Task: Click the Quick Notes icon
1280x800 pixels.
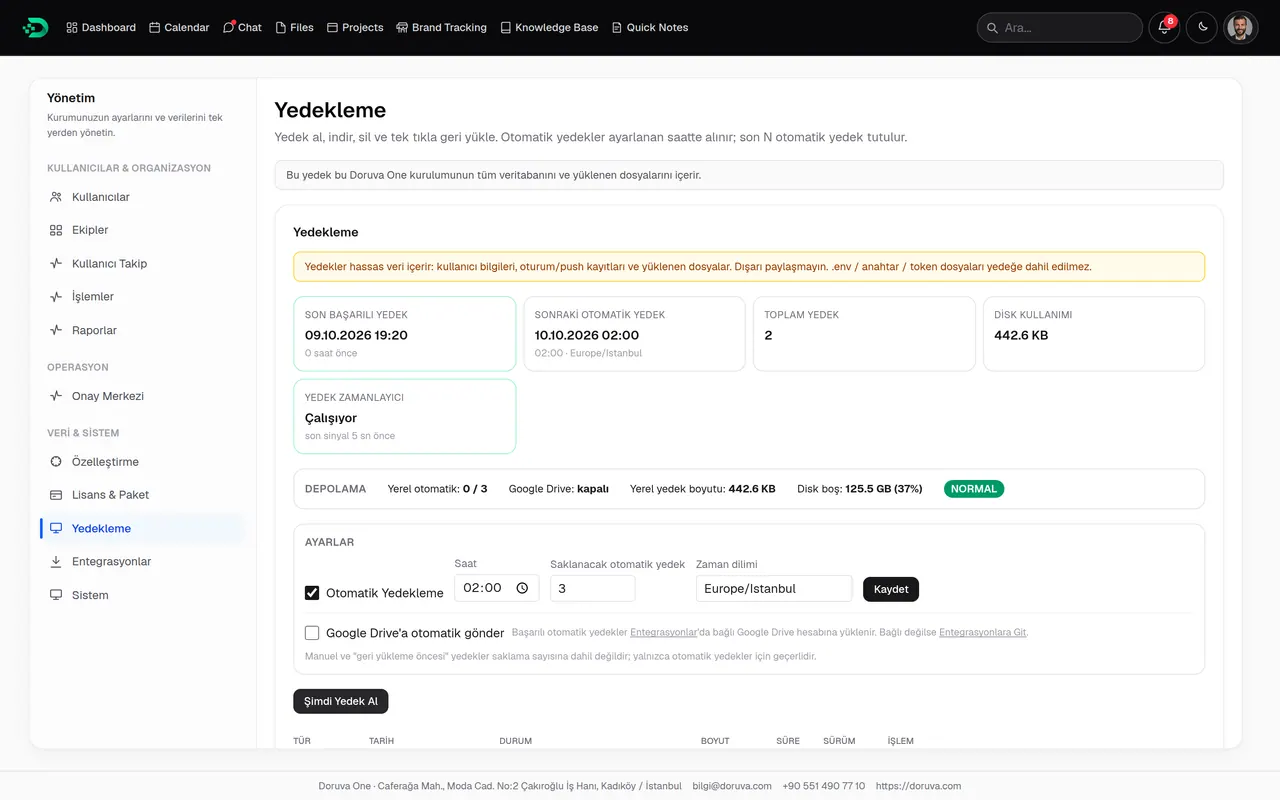Action: 617,28
